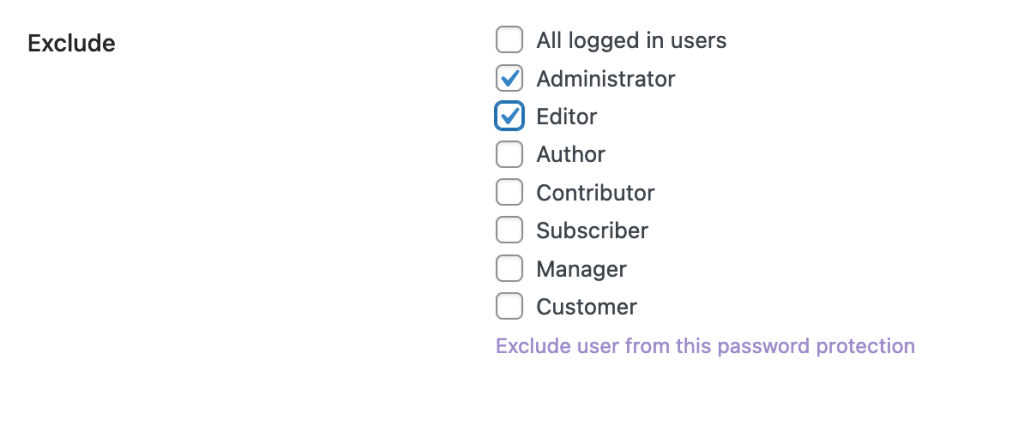This screenshot has width=1024, height=425.
Task: Click the "Author" label text
Action: (570, 155)
